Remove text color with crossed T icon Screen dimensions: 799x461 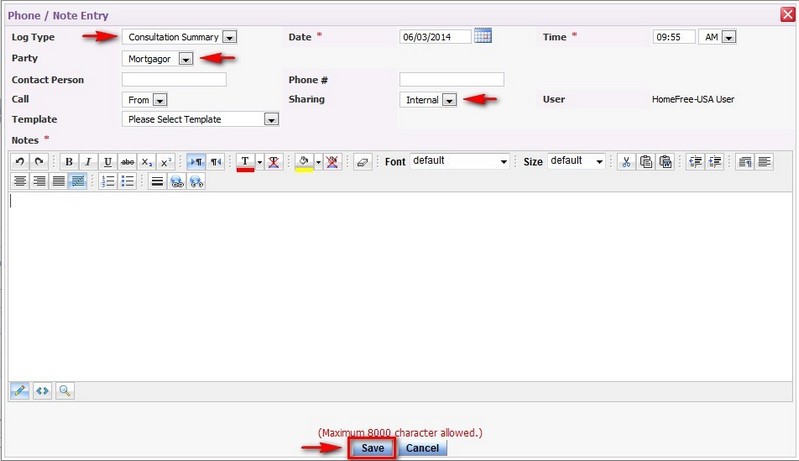click(274, 162)
